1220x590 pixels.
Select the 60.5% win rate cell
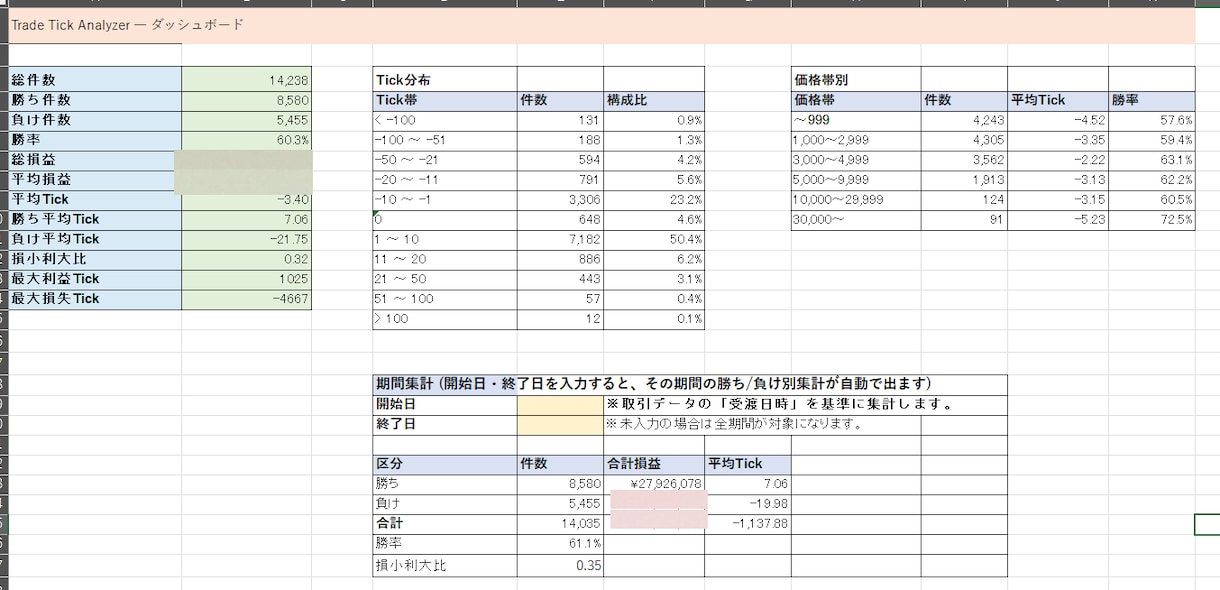pos(1152,200)
